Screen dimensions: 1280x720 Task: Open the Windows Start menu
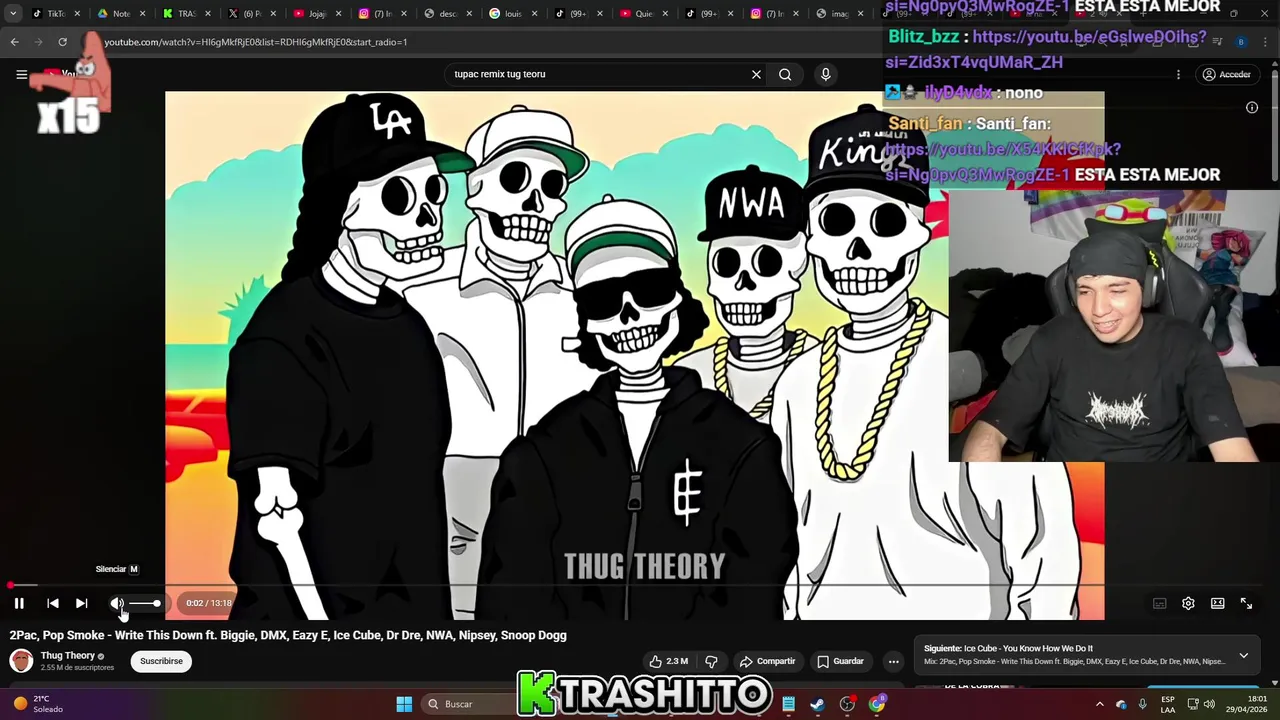pyautogui.click(x=404, y=704)
